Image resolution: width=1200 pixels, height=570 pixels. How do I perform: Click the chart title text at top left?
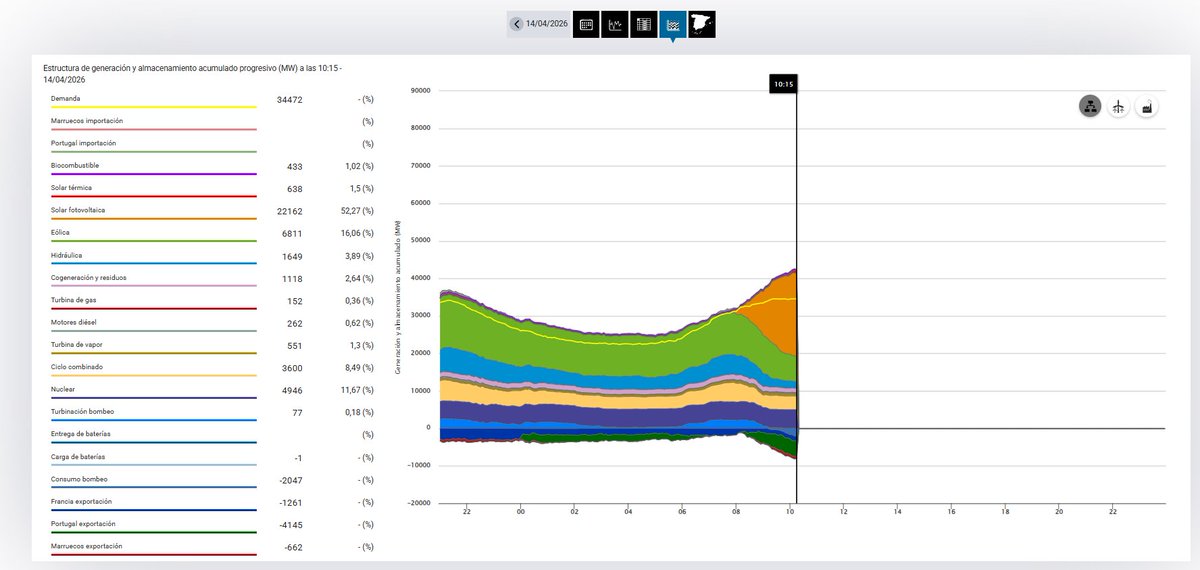(192, 74)
